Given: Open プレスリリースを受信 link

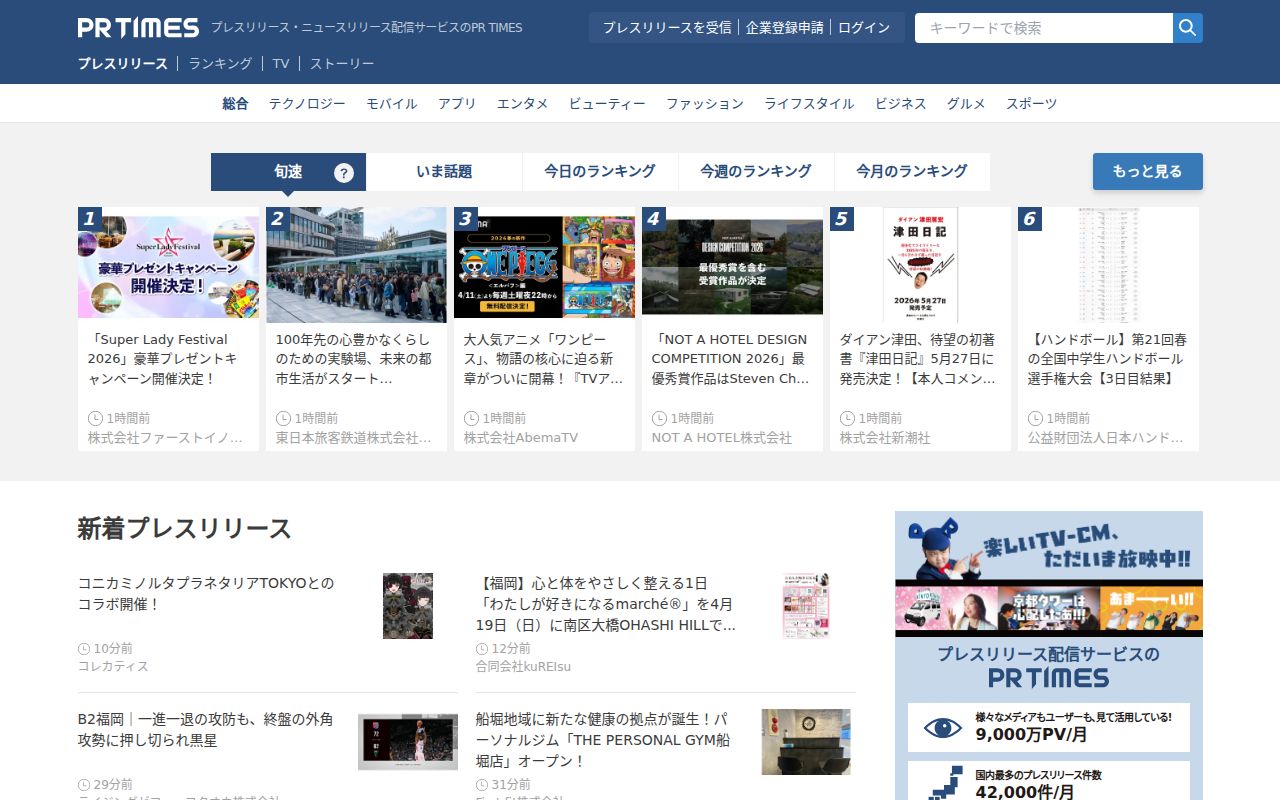Looking at the screenshot, I should 667,28.
